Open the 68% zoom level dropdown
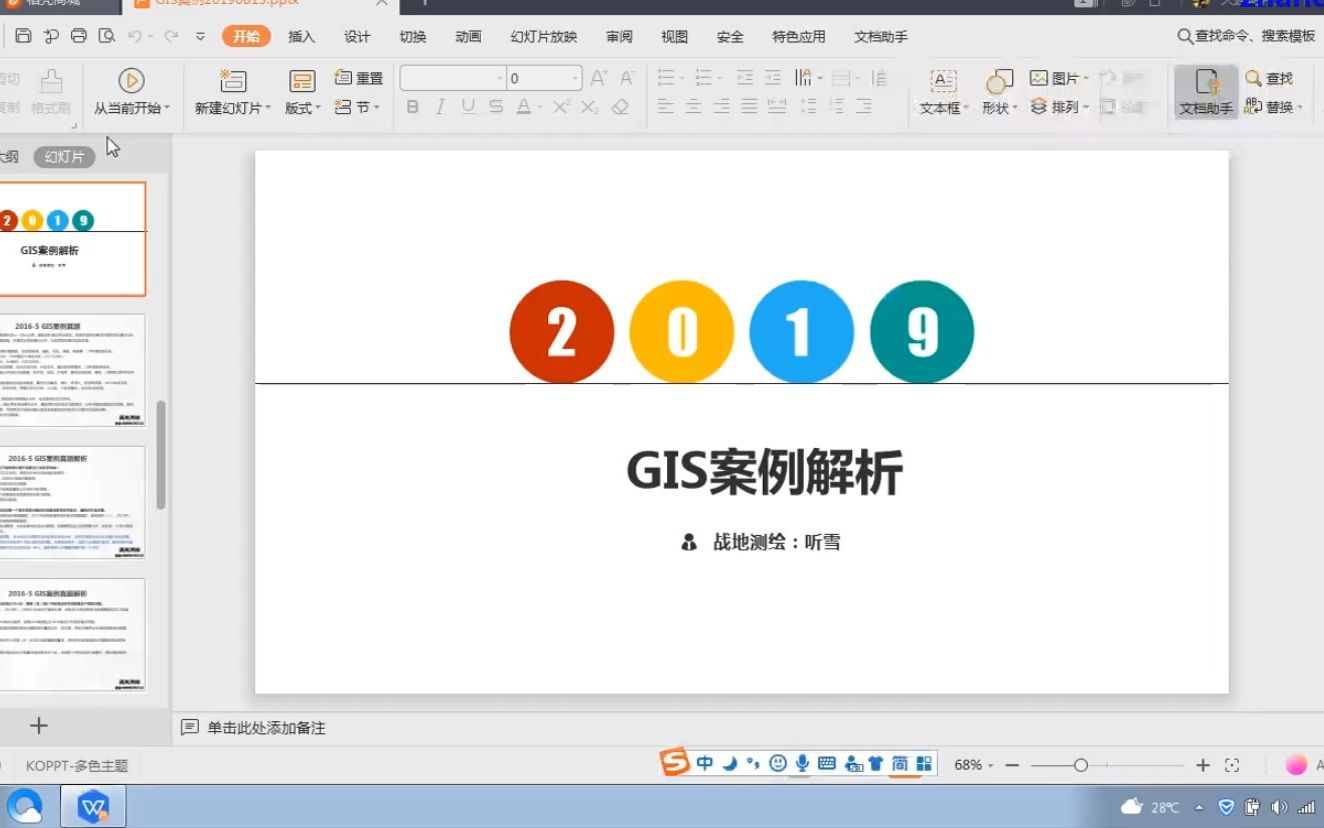1324x828 pixels. pos(973,765)
